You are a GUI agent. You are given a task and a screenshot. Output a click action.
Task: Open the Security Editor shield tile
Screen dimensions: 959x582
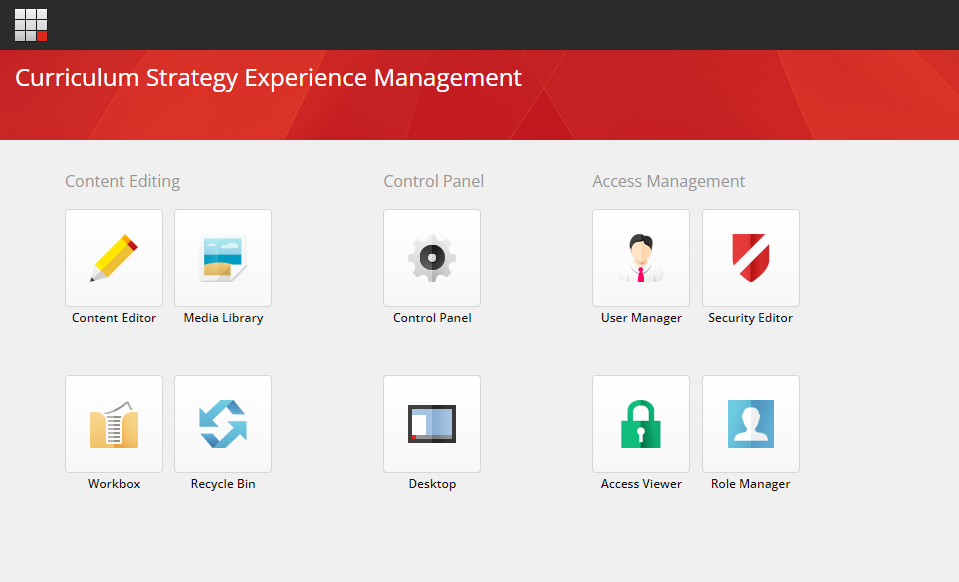pos(751,258)
